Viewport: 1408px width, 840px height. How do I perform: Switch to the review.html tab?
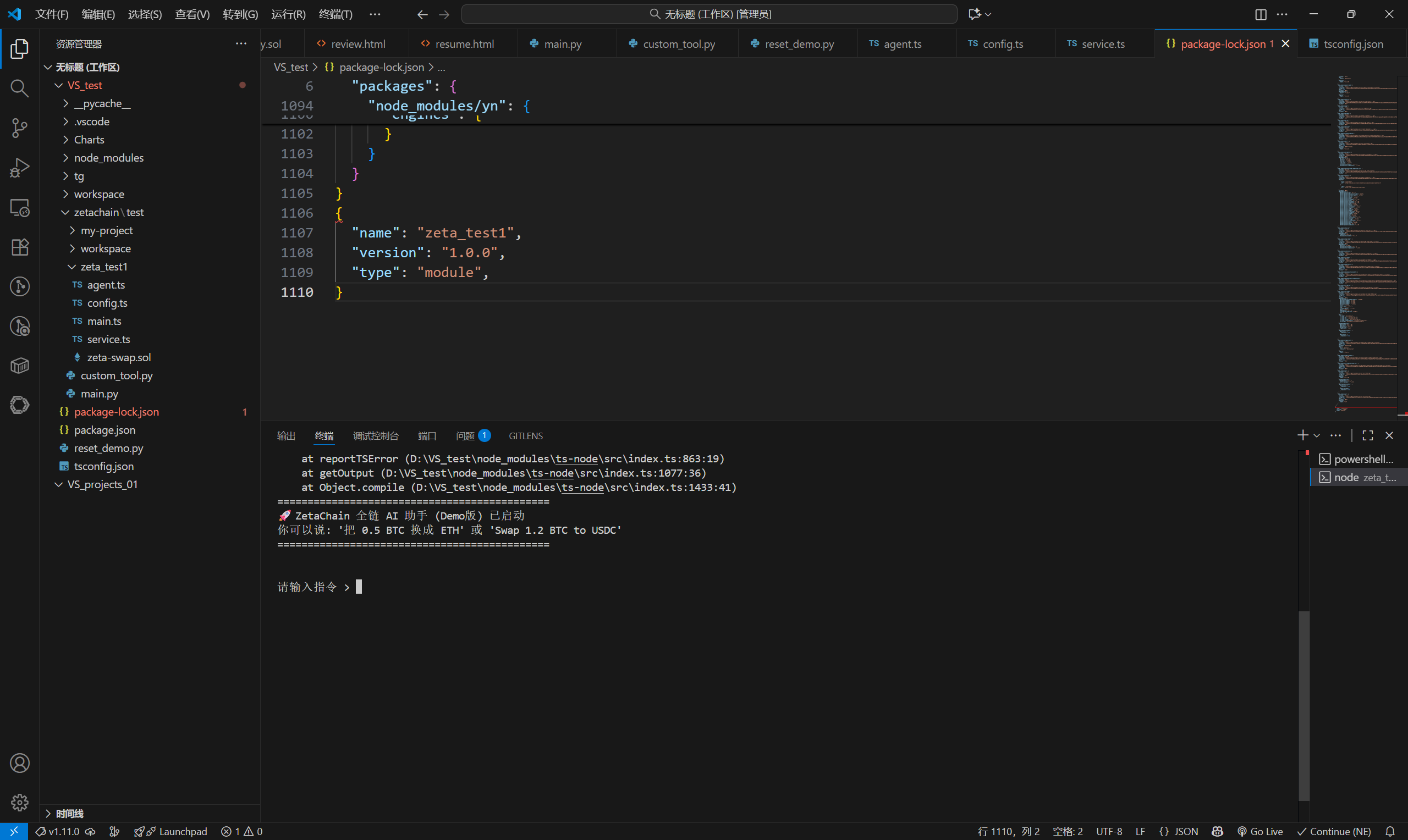(356, 44)
